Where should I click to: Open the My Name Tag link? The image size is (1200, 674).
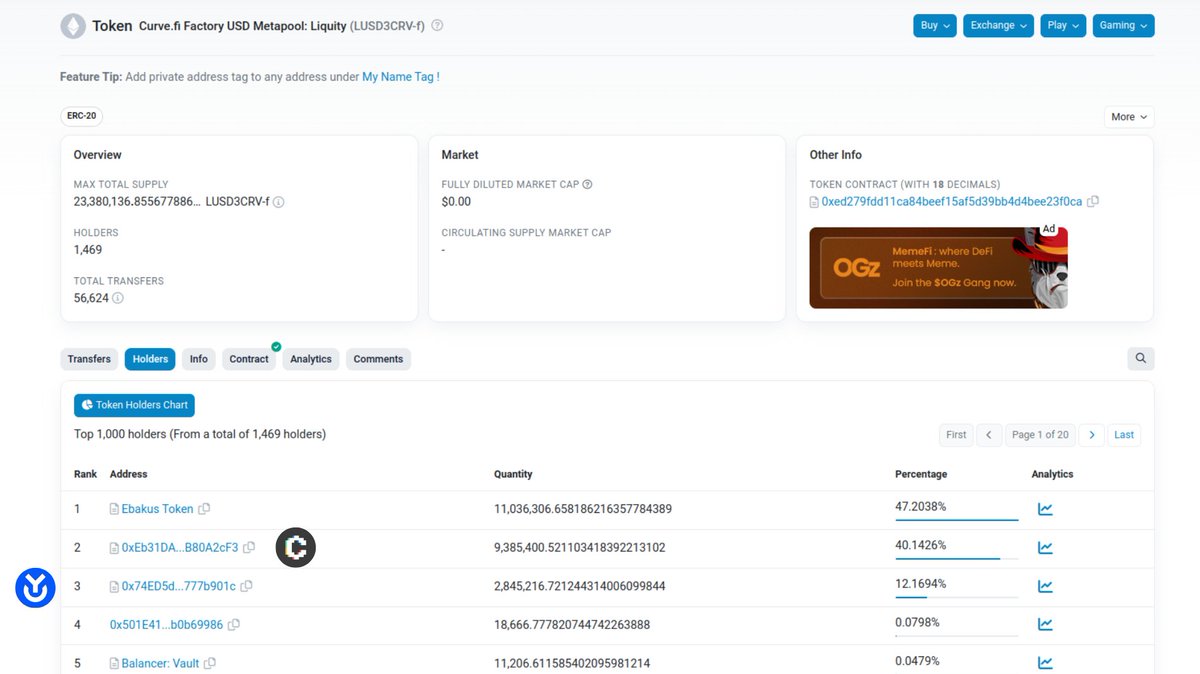click(x=401, y=77)
